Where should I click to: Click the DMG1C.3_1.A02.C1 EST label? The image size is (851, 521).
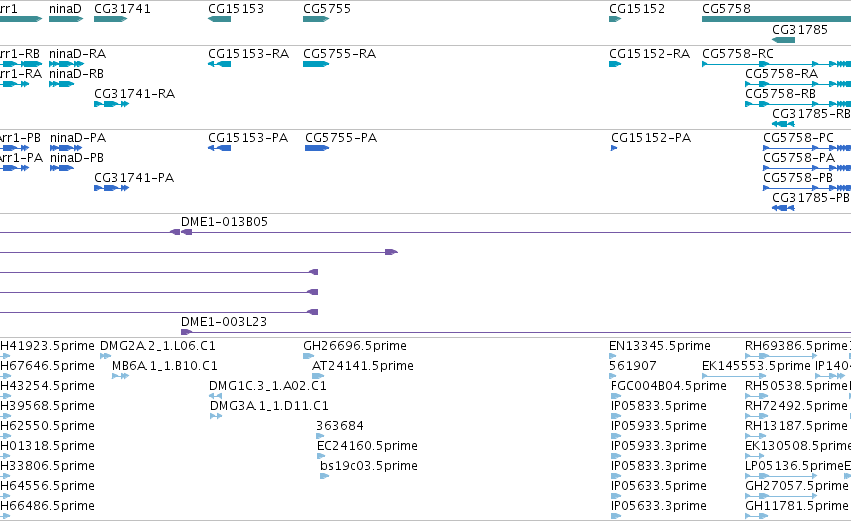click(x=268, y=386)
